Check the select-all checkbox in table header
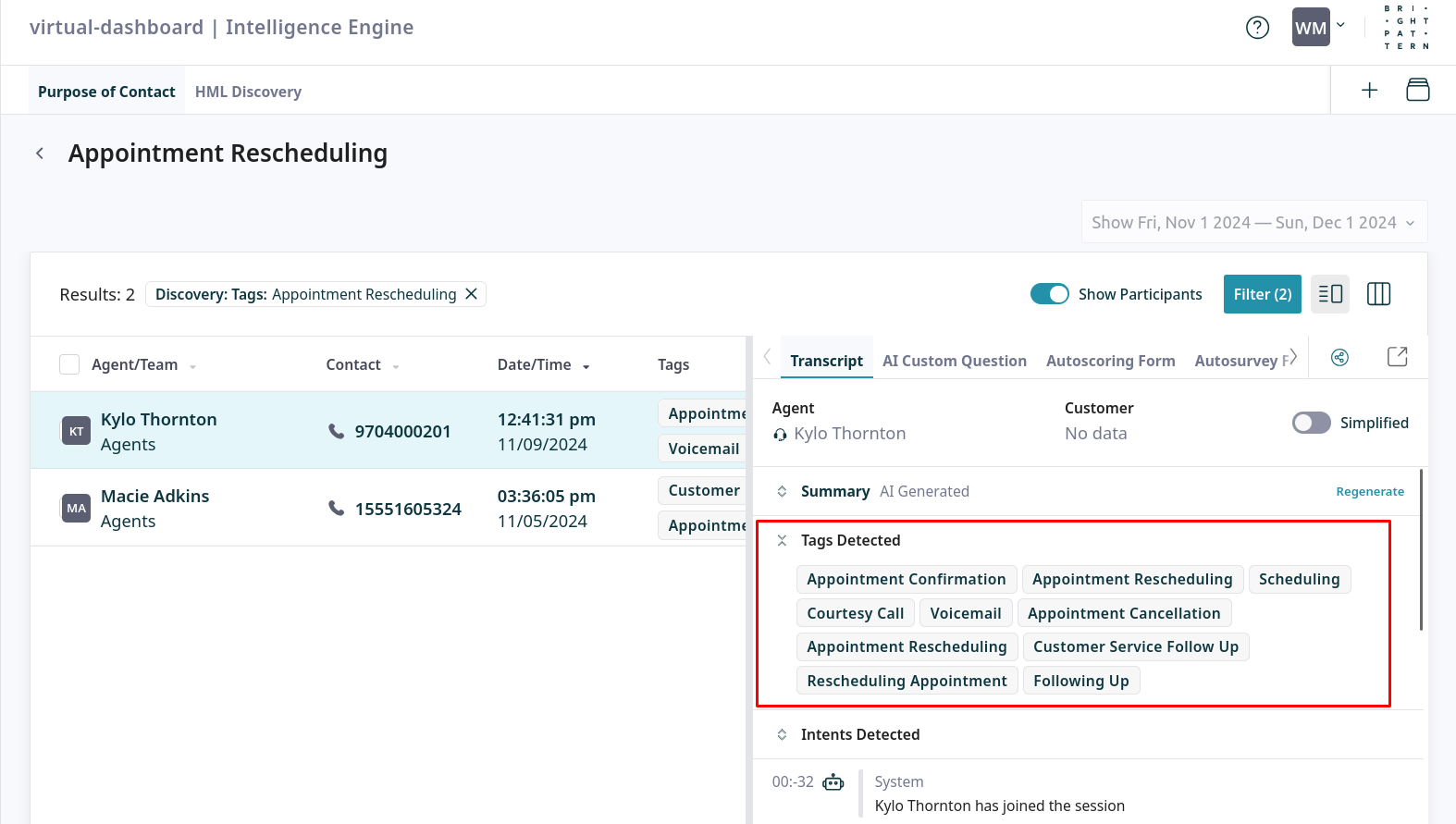Image resolution: width=1456 pixels, height=824 pixels. pyautogui.click(x=69, y=364)
